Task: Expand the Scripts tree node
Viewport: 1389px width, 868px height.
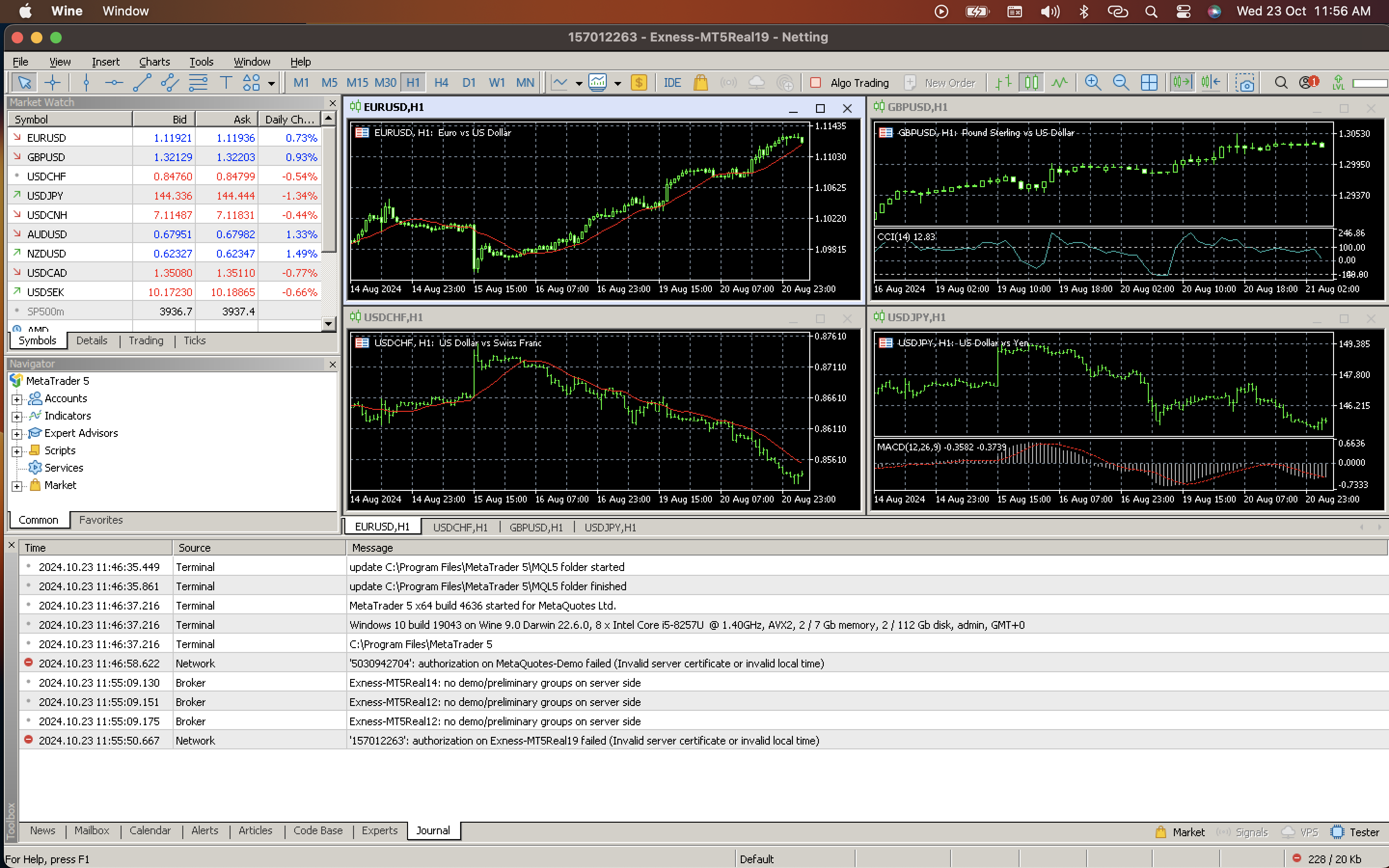Action: pyautogui.click(x=17, y=451)
